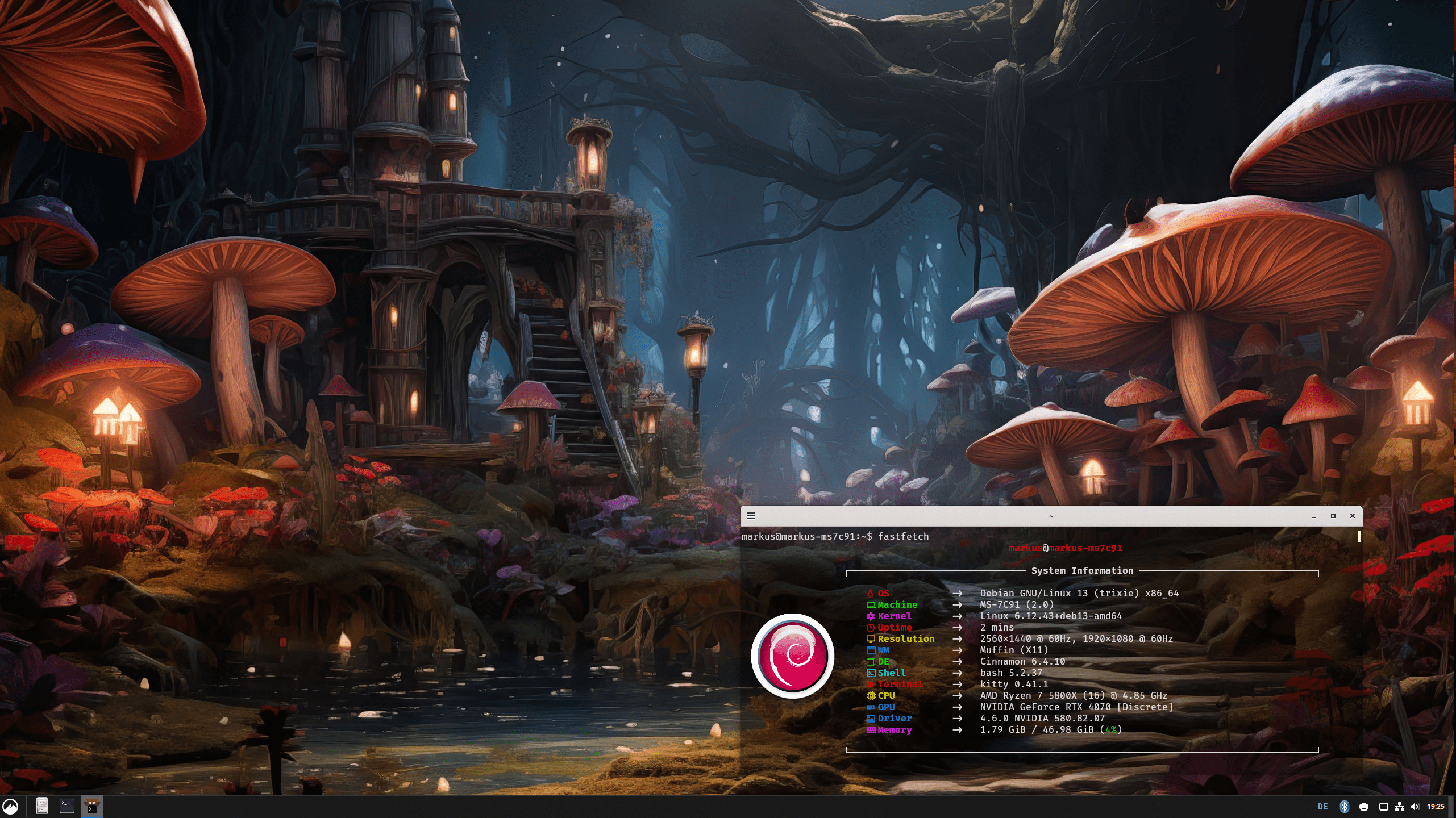
Task: Open the network connections applet
Action: click(x=1400, y=807)
